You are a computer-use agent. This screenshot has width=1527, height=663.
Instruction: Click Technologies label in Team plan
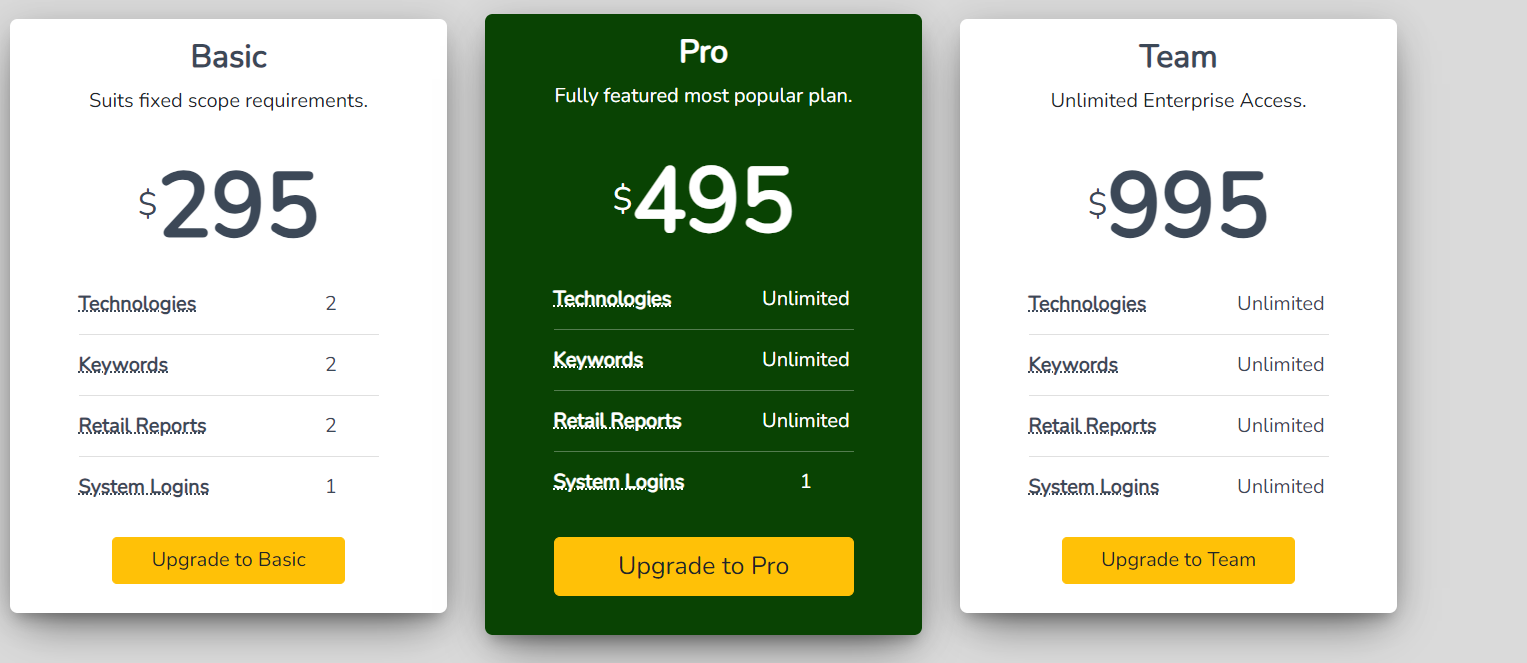pos(1088,304)
